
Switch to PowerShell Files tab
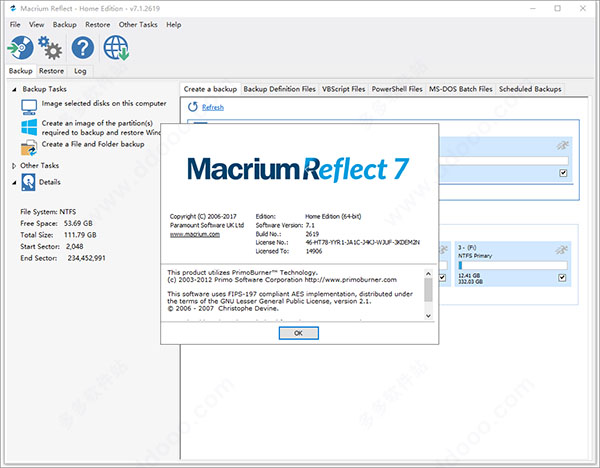[x=397, y=89]
